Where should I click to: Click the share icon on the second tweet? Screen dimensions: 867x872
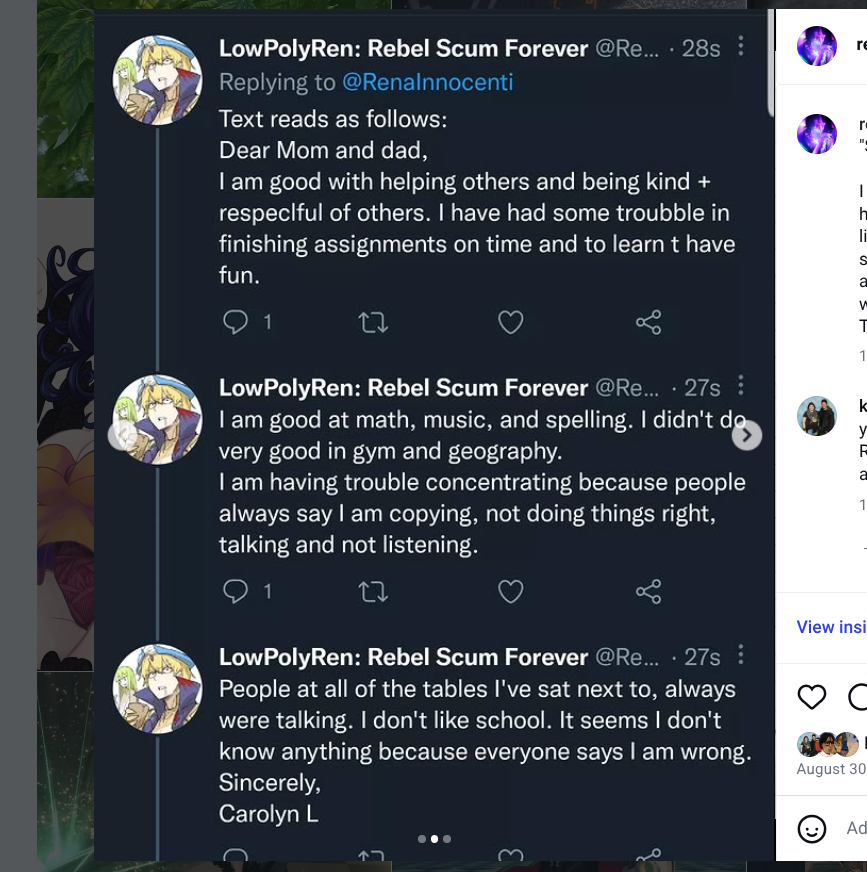(x=648, y=592)
